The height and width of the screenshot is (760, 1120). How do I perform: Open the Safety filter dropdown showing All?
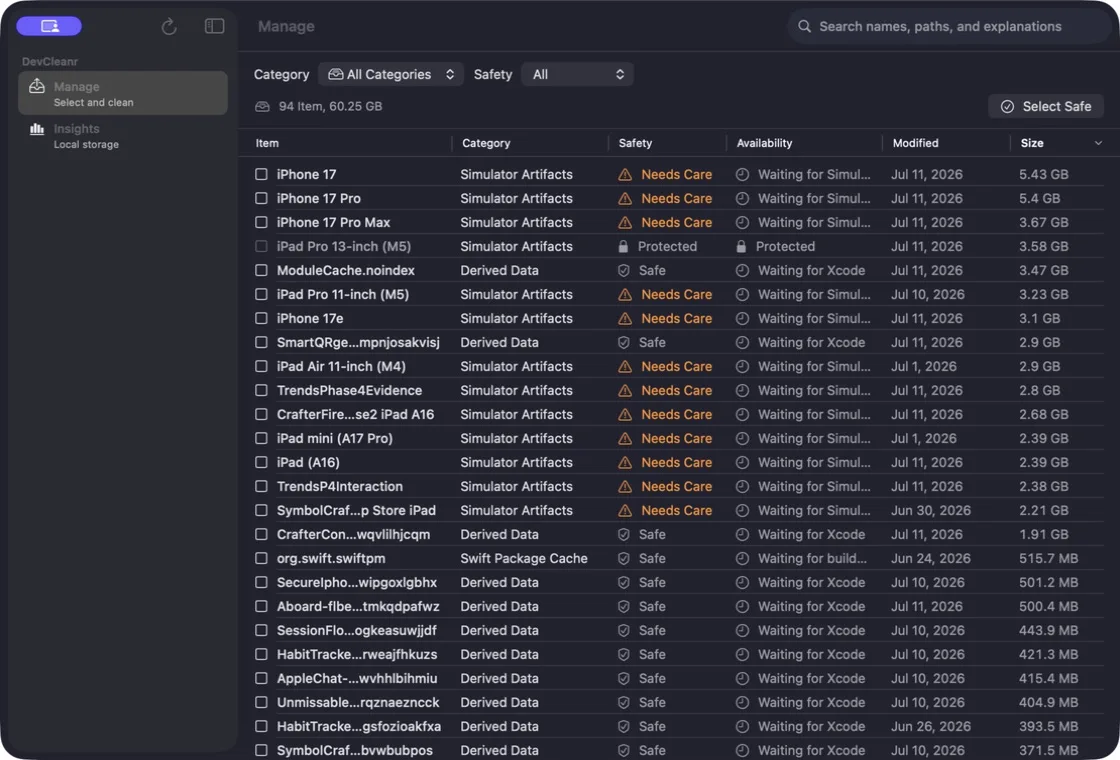pyautogui.click(x=577, y=74)
